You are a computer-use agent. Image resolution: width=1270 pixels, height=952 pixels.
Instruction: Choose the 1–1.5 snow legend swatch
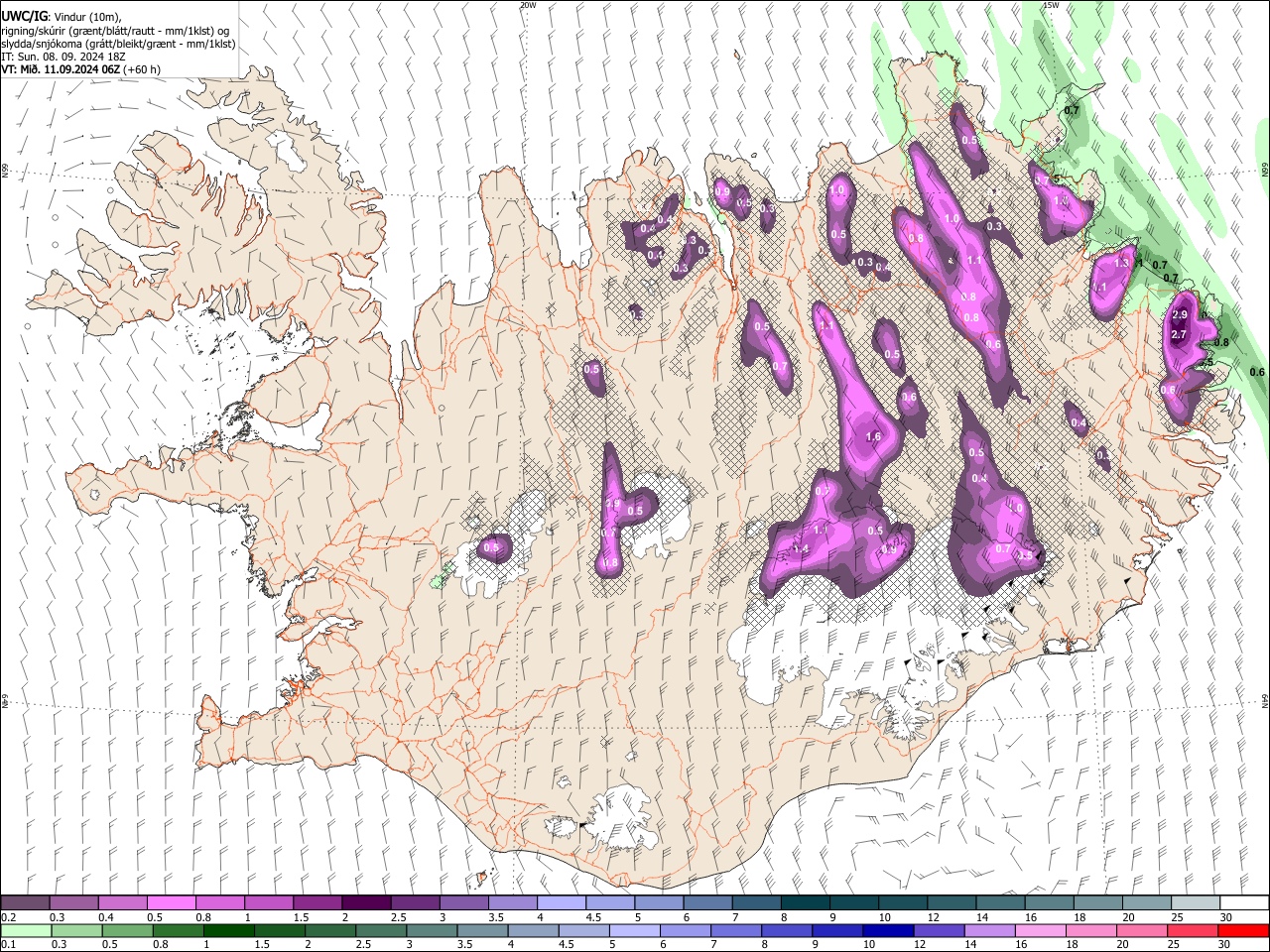(269, 903)
